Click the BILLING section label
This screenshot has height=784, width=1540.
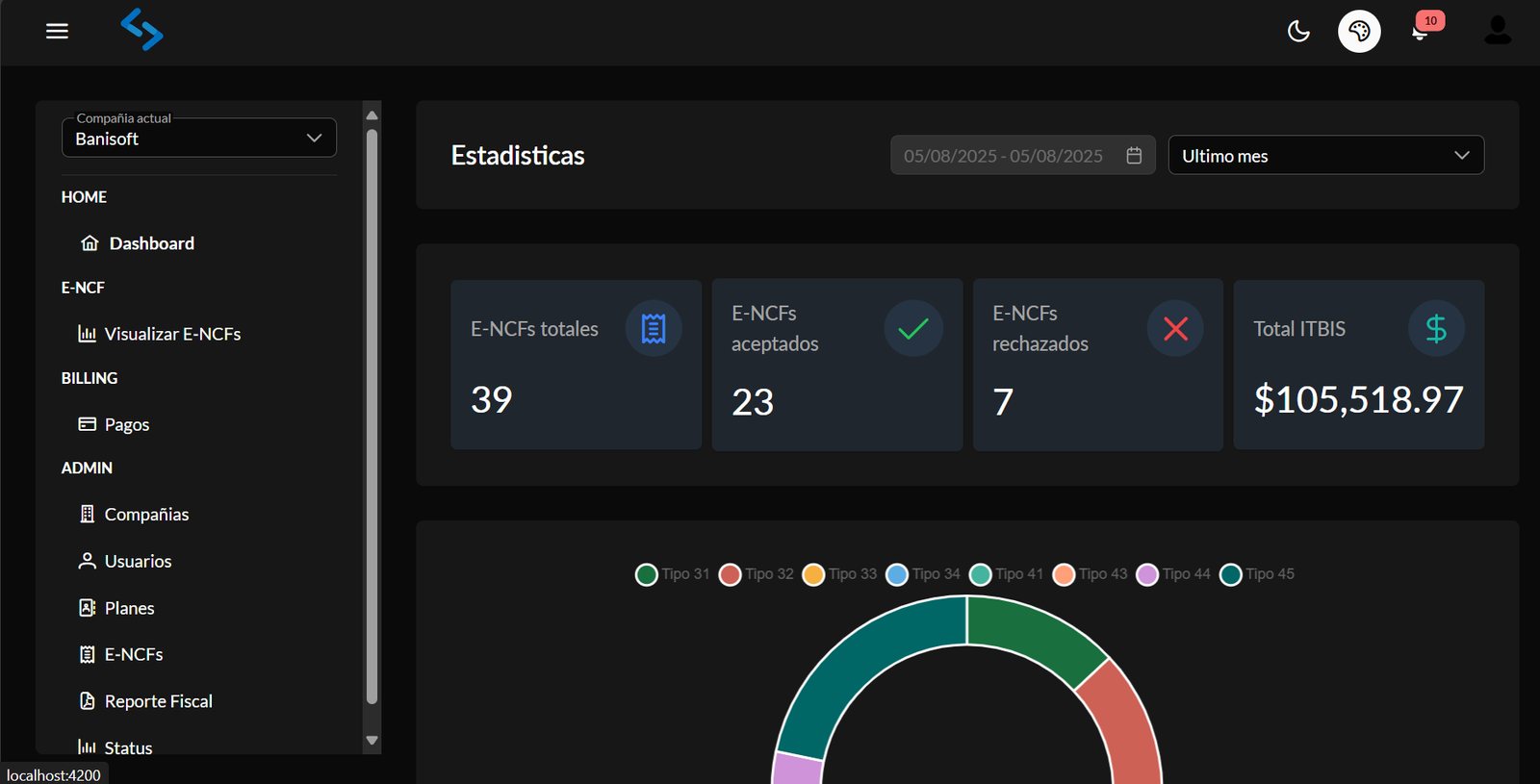90,378
